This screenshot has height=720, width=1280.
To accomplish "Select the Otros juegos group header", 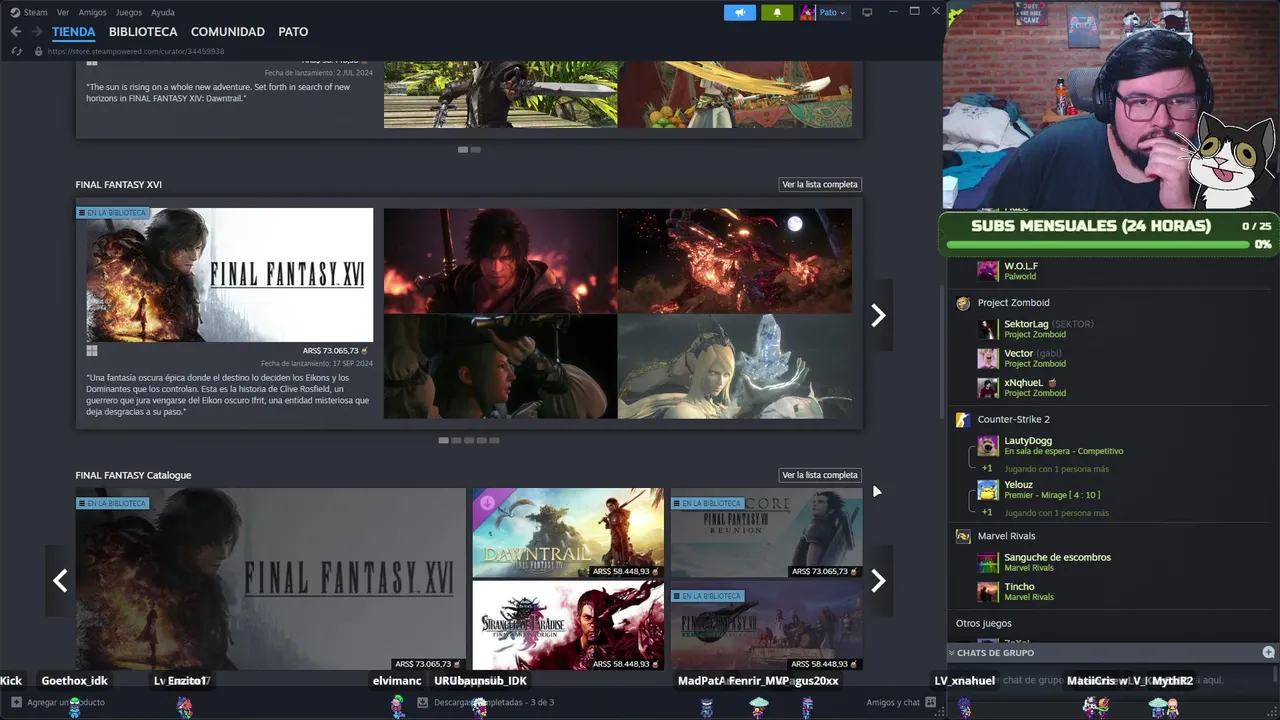I will [983, 623].
